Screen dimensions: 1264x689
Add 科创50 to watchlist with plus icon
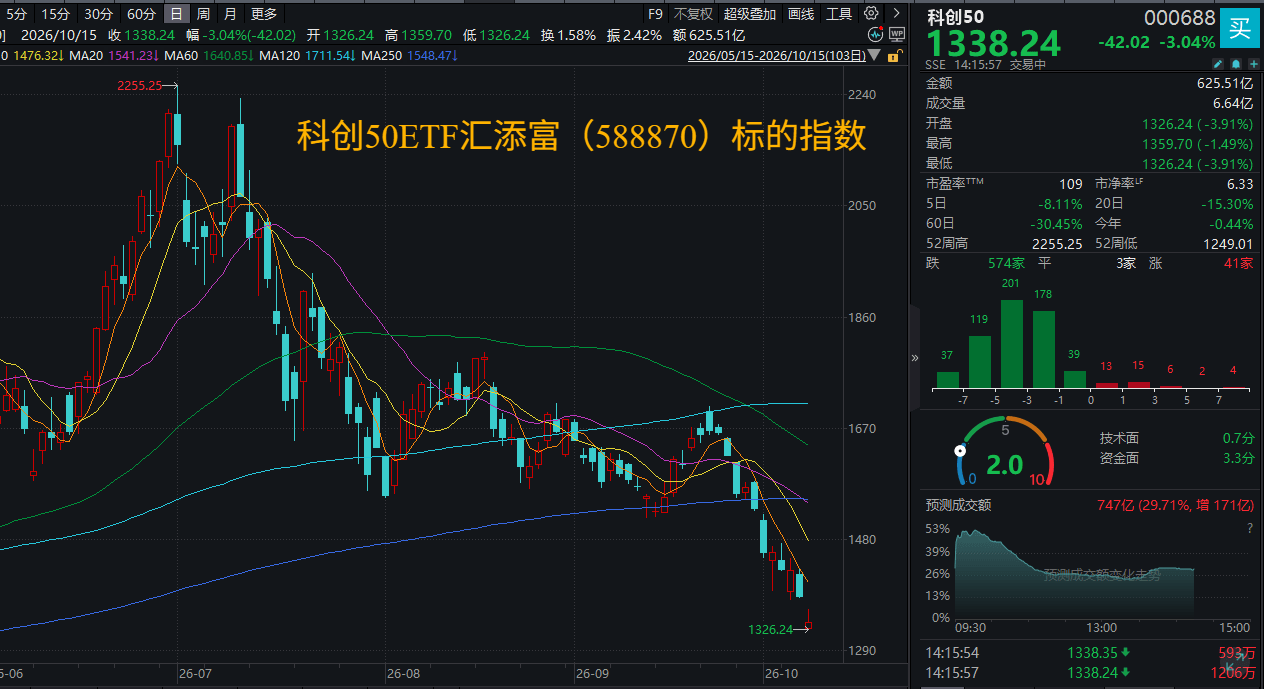coord(1254,64)
